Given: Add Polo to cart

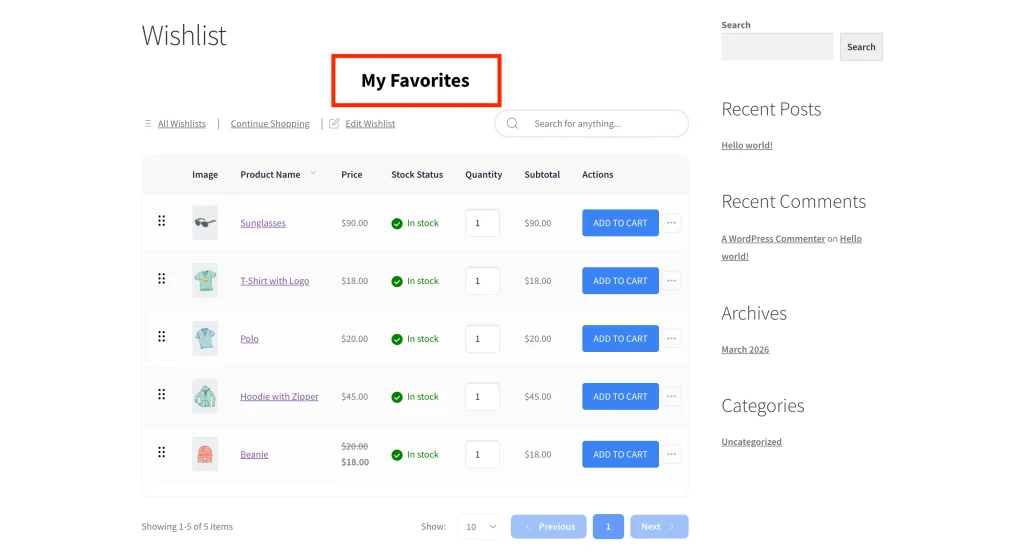Looking at the screenshot, I should coord(620,338).
